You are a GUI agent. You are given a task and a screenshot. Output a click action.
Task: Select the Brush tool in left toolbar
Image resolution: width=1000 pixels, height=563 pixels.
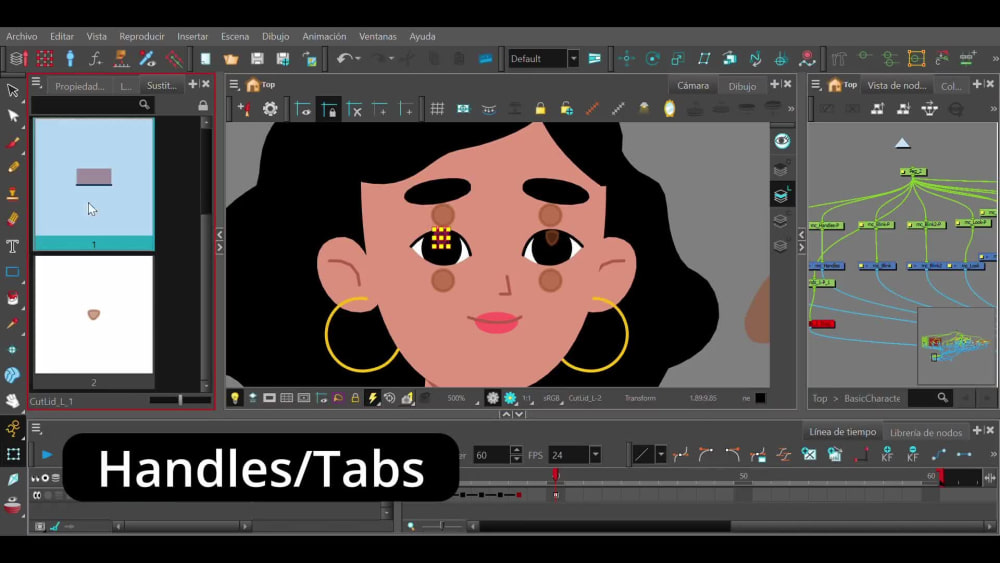(x=13, y=143)
